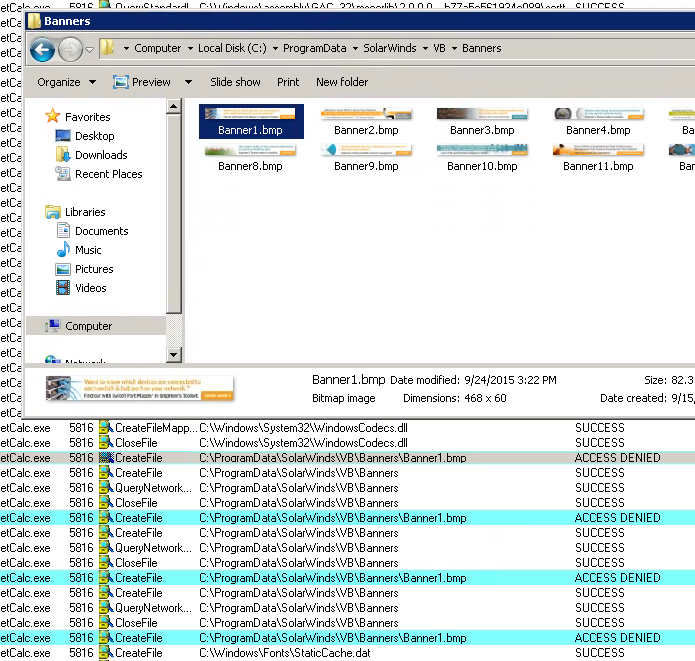The image size is (695, 661).
Task: Select the Banner3.bmp file
Action: [x=482, y=121]
